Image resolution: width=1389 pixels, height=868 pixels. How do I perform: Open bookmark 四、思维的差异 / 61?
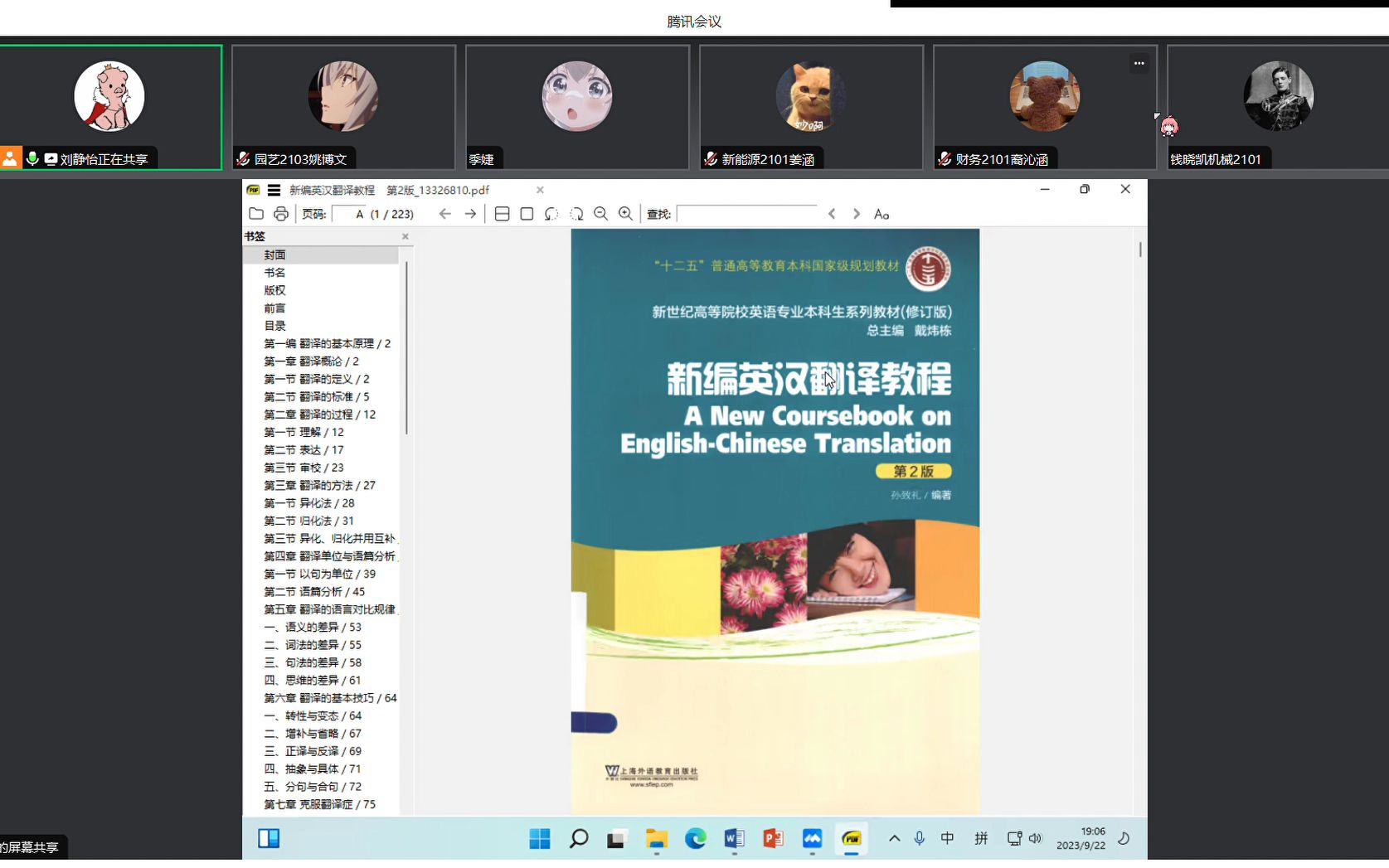[x=313, y=681]
